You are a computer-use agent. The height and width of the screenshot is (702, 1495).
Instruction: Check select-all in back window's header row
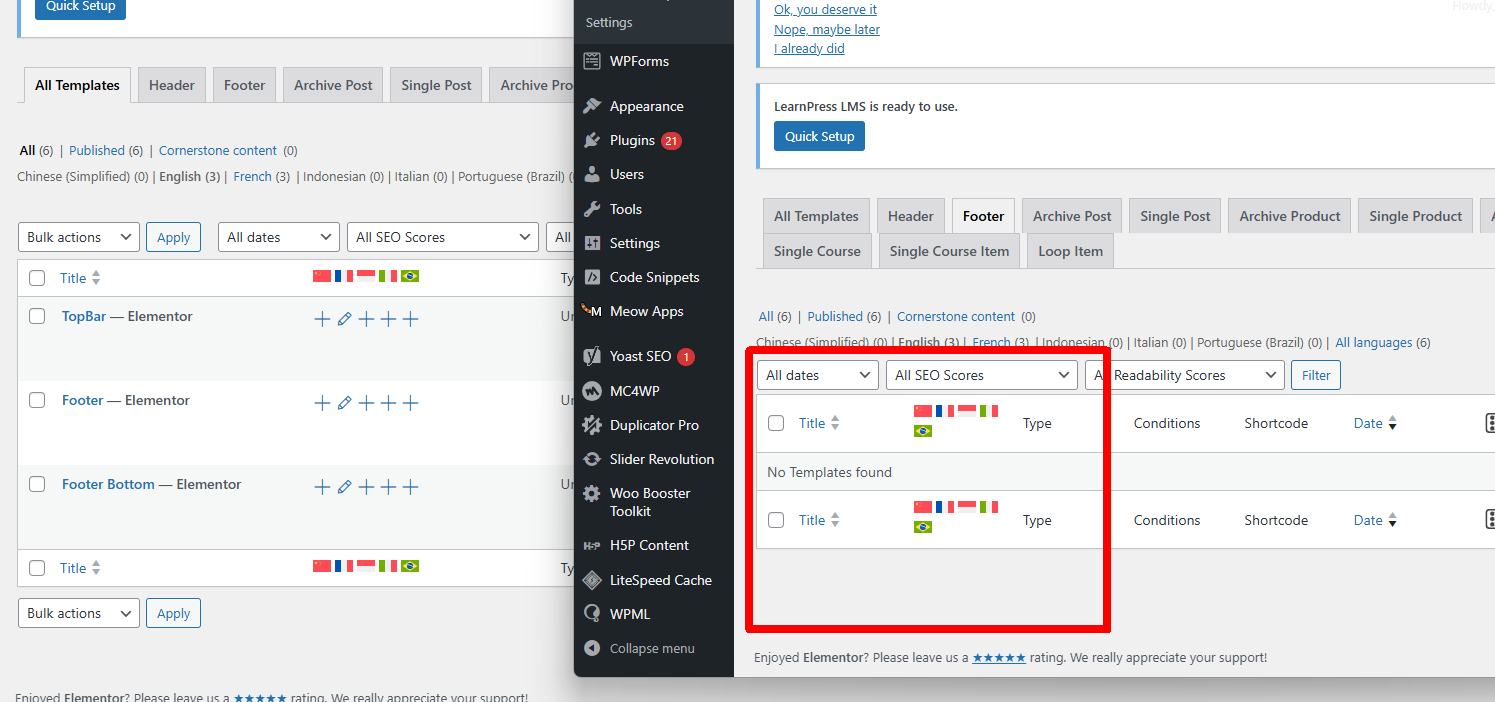pos(37,278)
